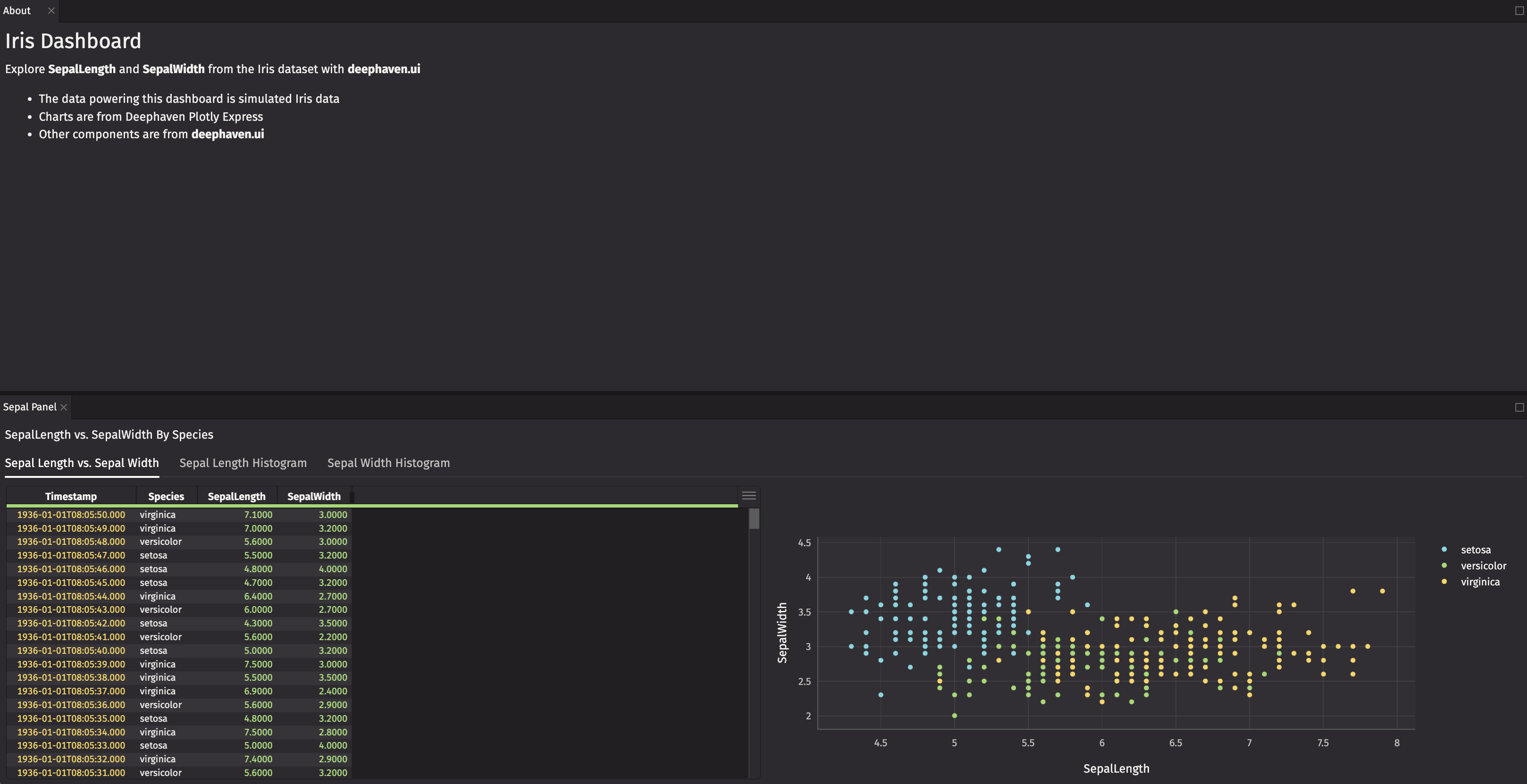Select the Sepal Length vs. Sepal Width tab
Viewport: 1527px width, 784px height.
pyautogui.click(x=81, y=463)
